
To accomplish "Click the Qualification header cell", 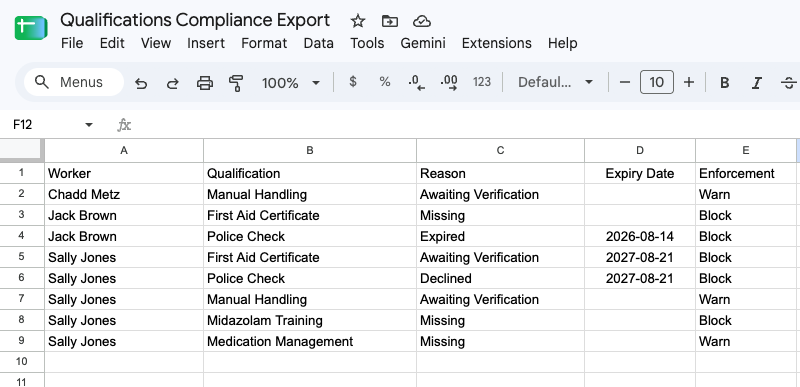I will 310,173.
